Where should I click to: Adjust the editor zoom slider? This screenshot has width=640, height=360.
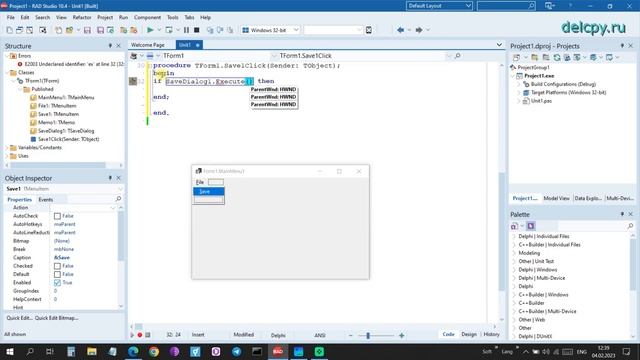pyautogui.click(x=368, y=335)
